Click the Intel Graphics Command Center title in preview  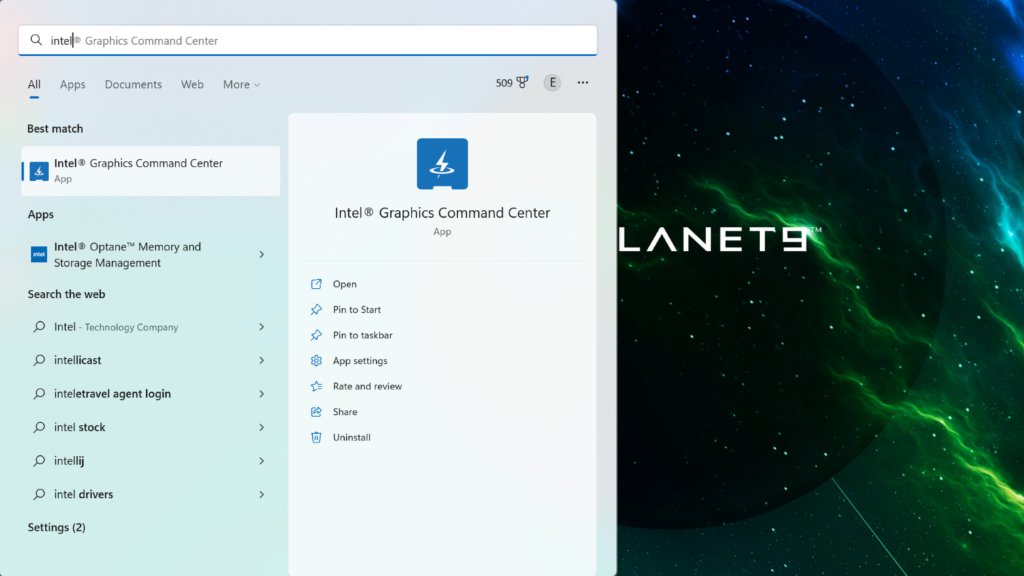[x=442, y=212]
